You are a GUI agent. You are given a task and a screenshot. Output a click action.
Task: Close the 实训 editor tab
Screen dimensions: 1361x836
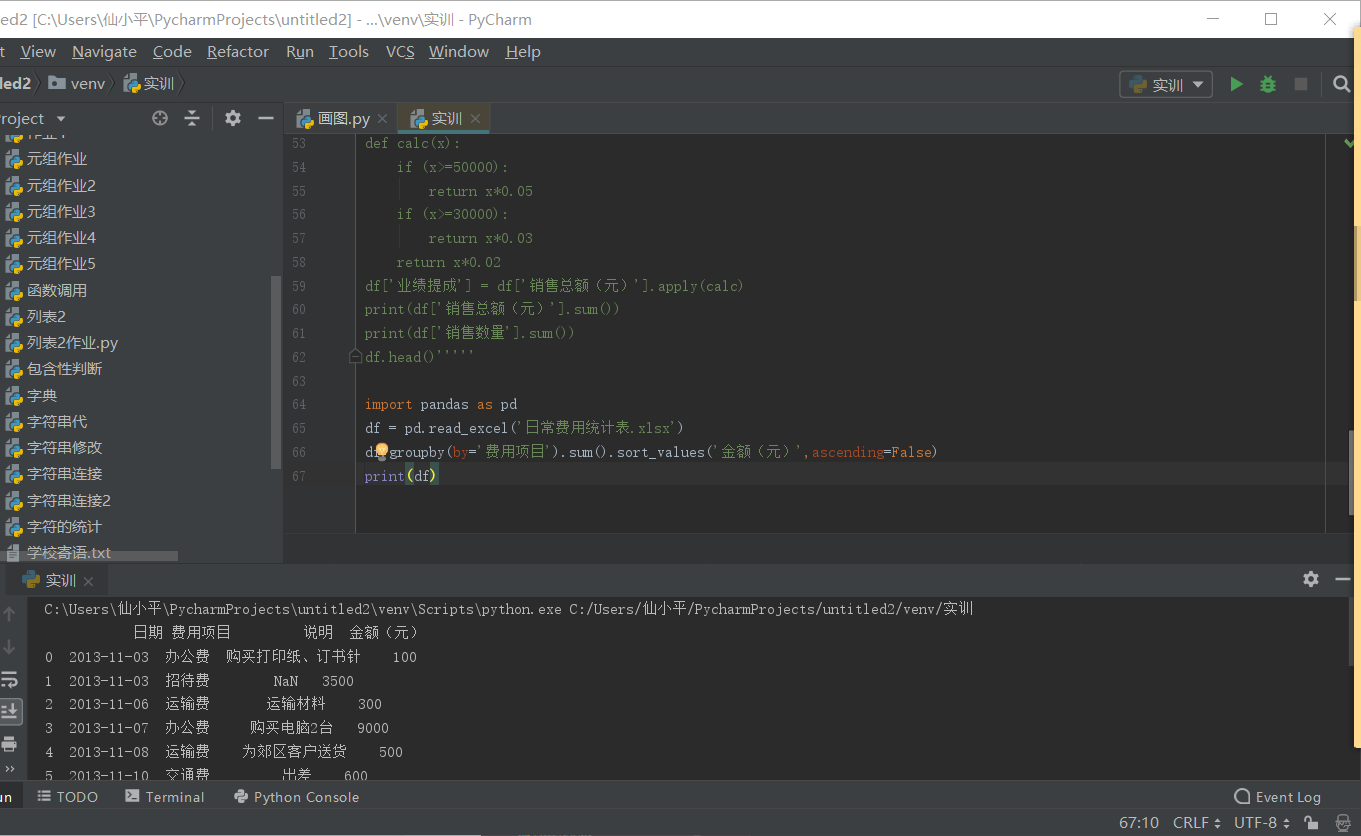click(x=475, y=119)
